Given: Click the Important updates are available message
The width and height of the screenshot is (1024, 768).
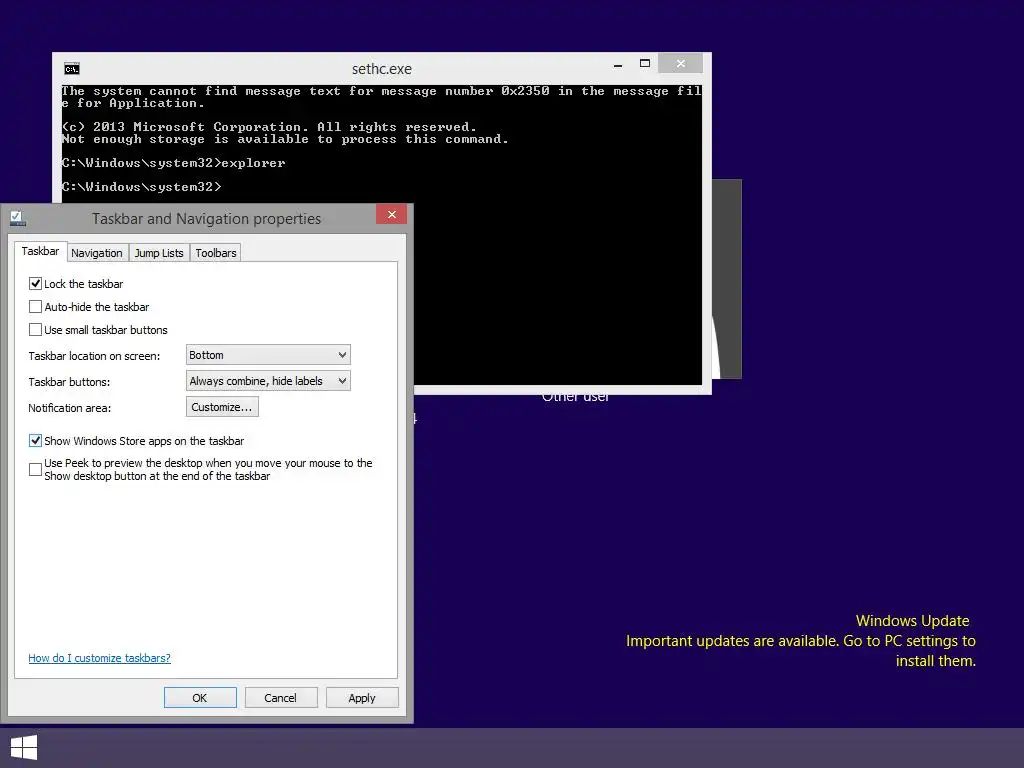Looking at the screenshot, I should coord(801,650).
